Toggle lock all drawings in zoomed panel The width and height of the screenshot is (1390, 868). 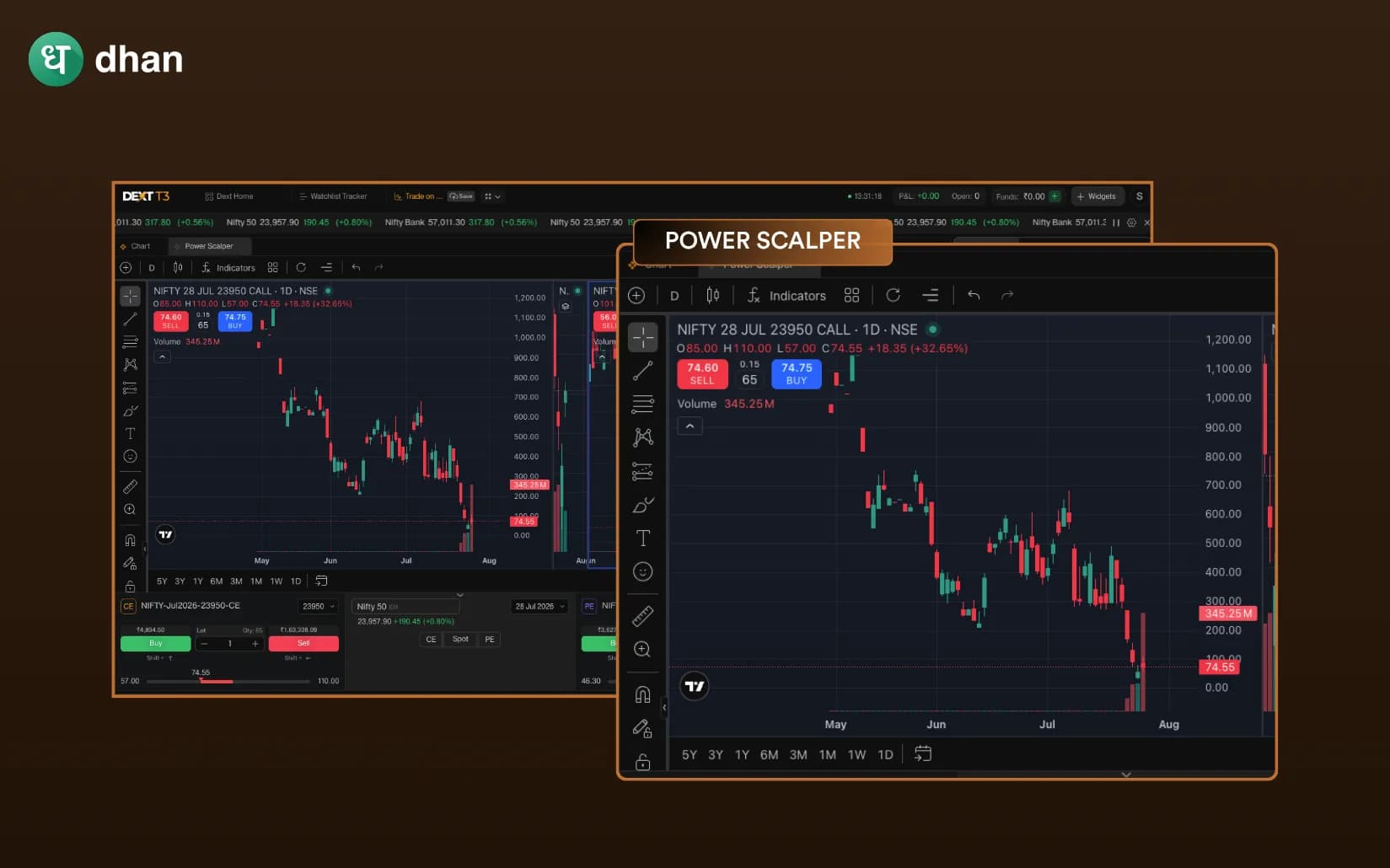click(x=643, y=762)
